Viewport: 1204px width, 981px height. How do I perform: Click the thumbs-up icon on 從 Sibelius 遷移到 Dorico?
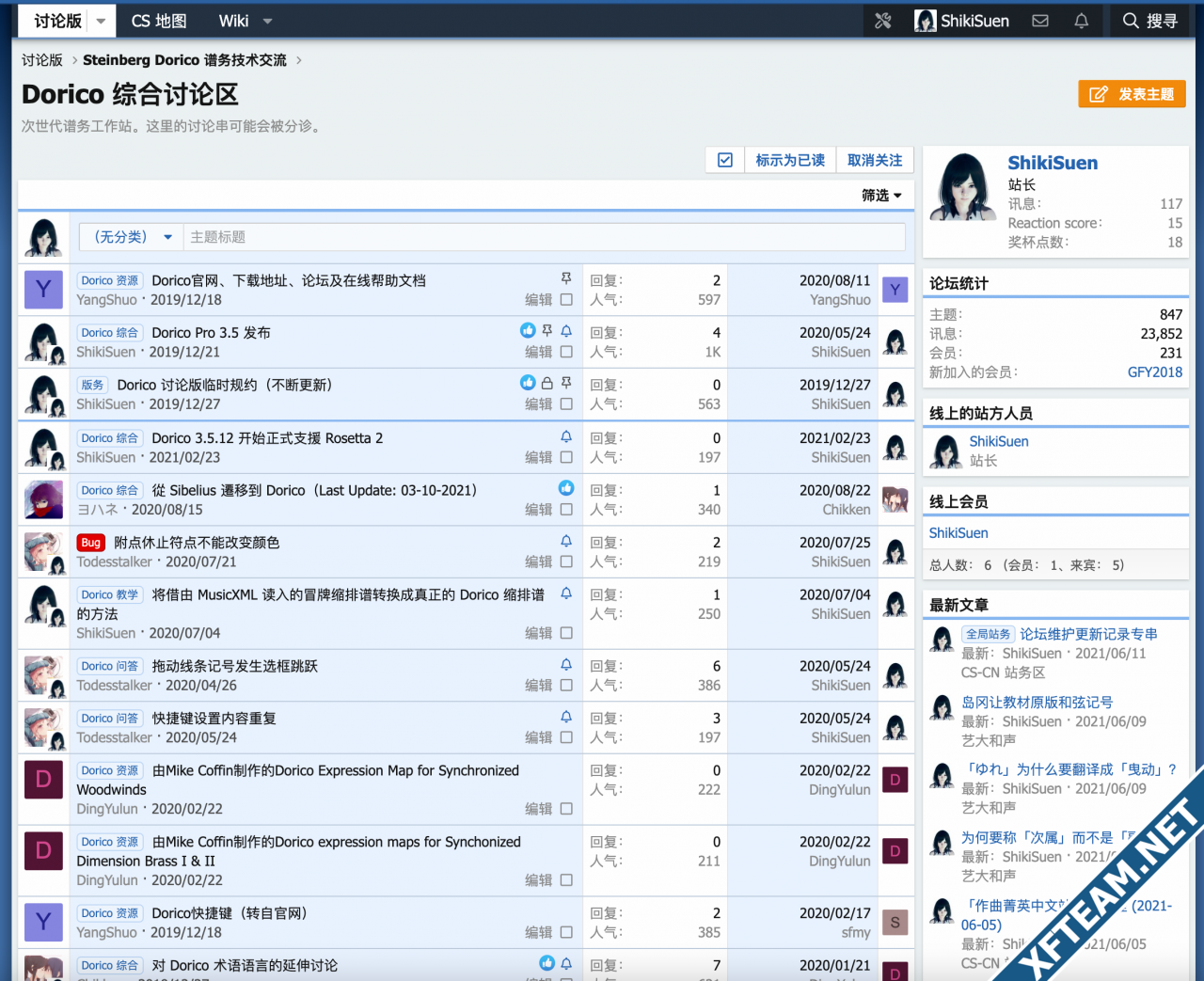click(x=566, y=488)
